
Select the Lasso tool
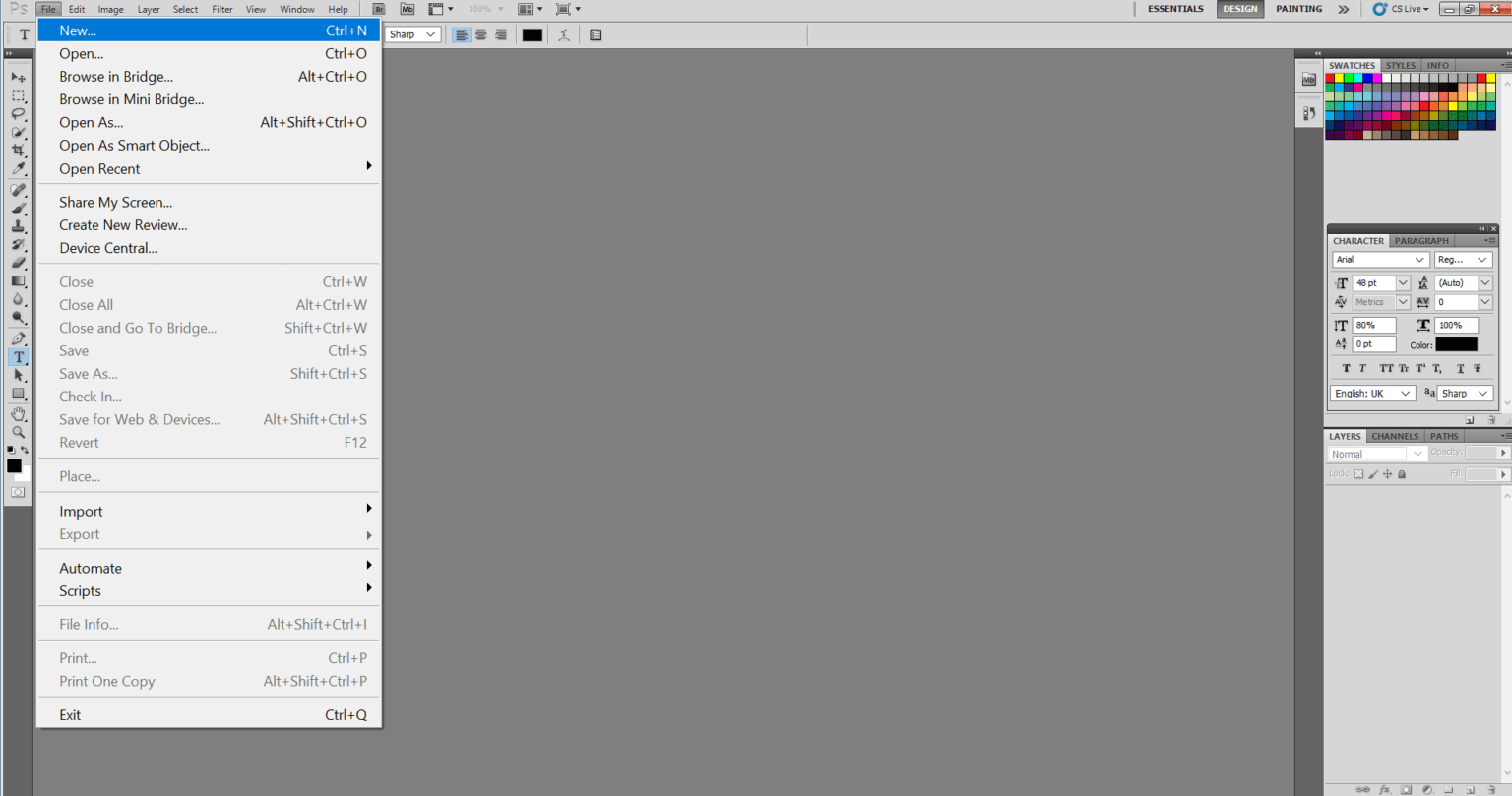point(18,113)
